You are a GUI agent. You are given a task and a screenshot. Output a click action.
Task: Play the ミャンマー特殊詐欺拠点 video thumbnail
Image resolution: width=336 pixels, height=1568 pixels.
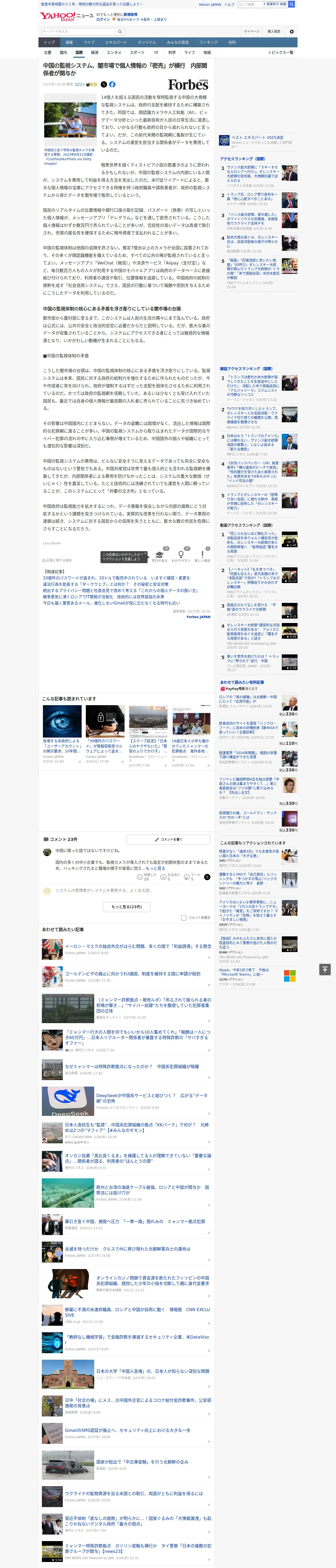[52, 1552]
